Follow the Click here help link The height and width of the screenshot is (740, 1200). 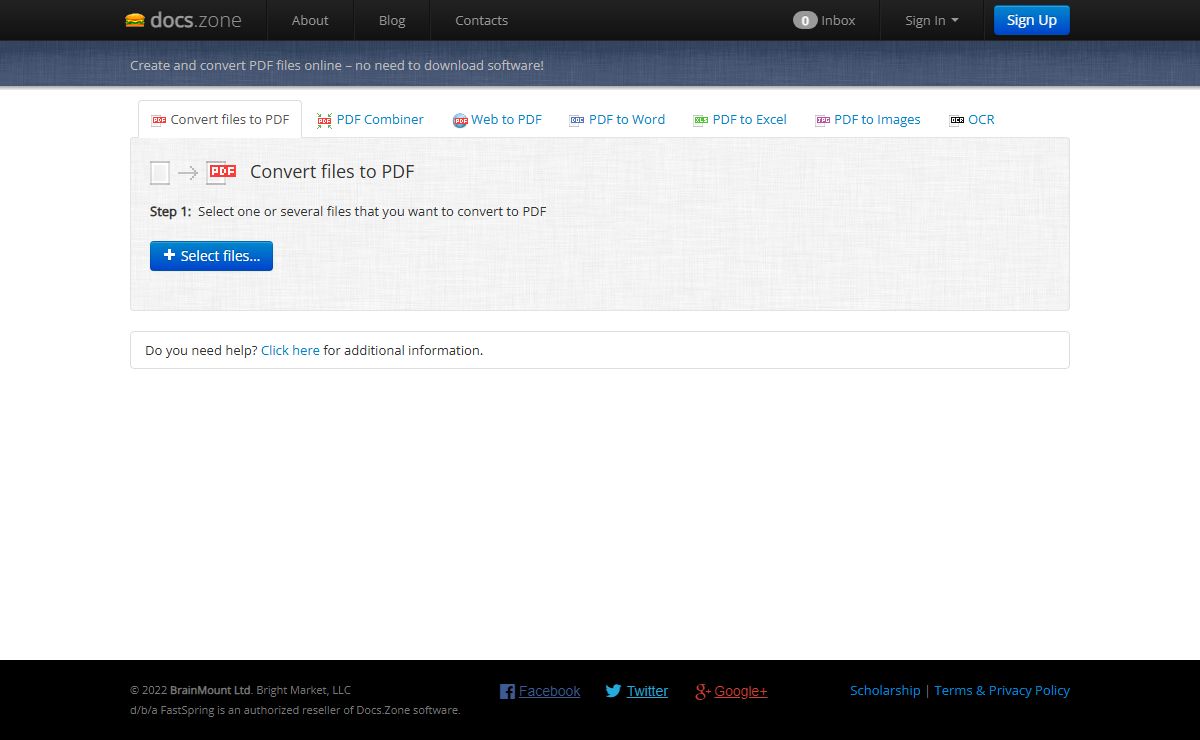coord(290,350)
